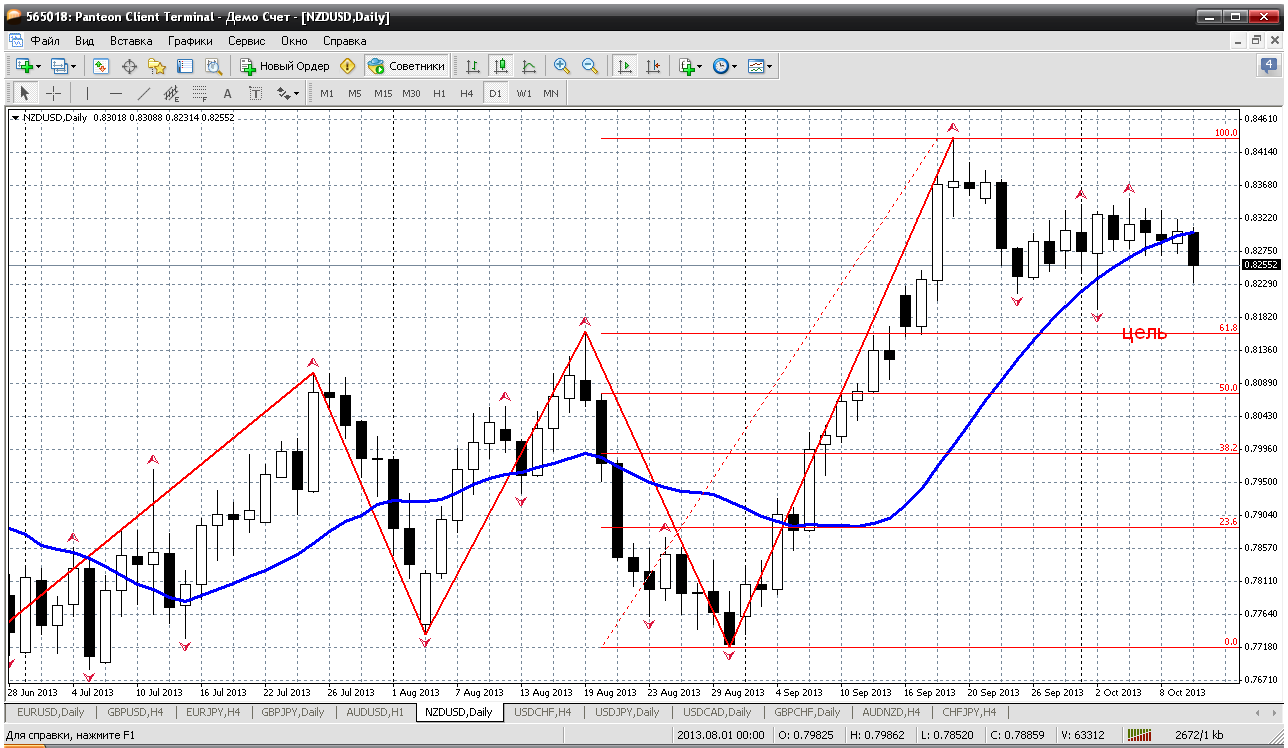Set timeframe to H4
This screenshot has height=748, width=1288.
tap(467, 93)
